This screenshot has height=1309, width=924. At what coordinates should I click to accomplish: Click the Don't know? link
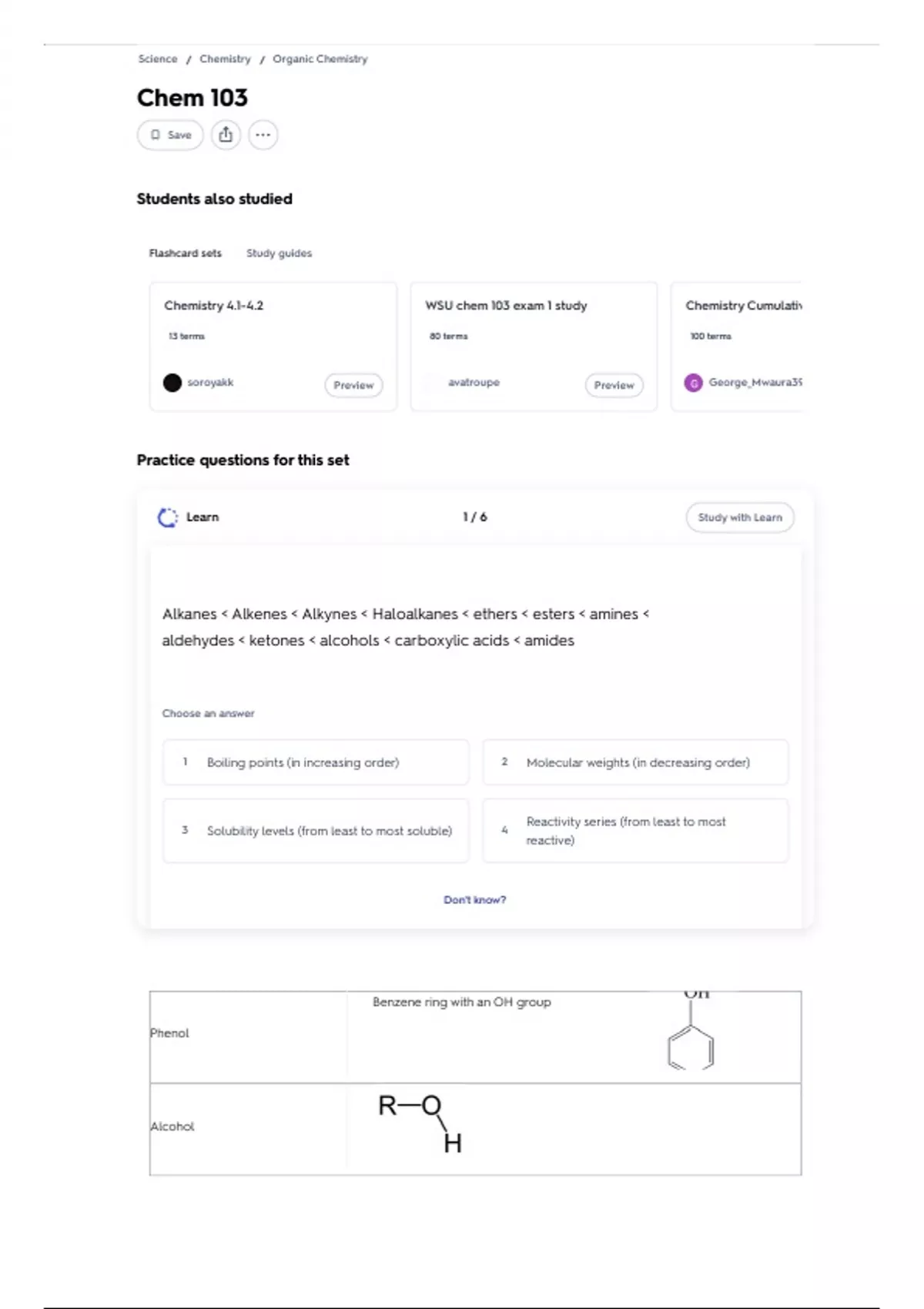[474, 899]
